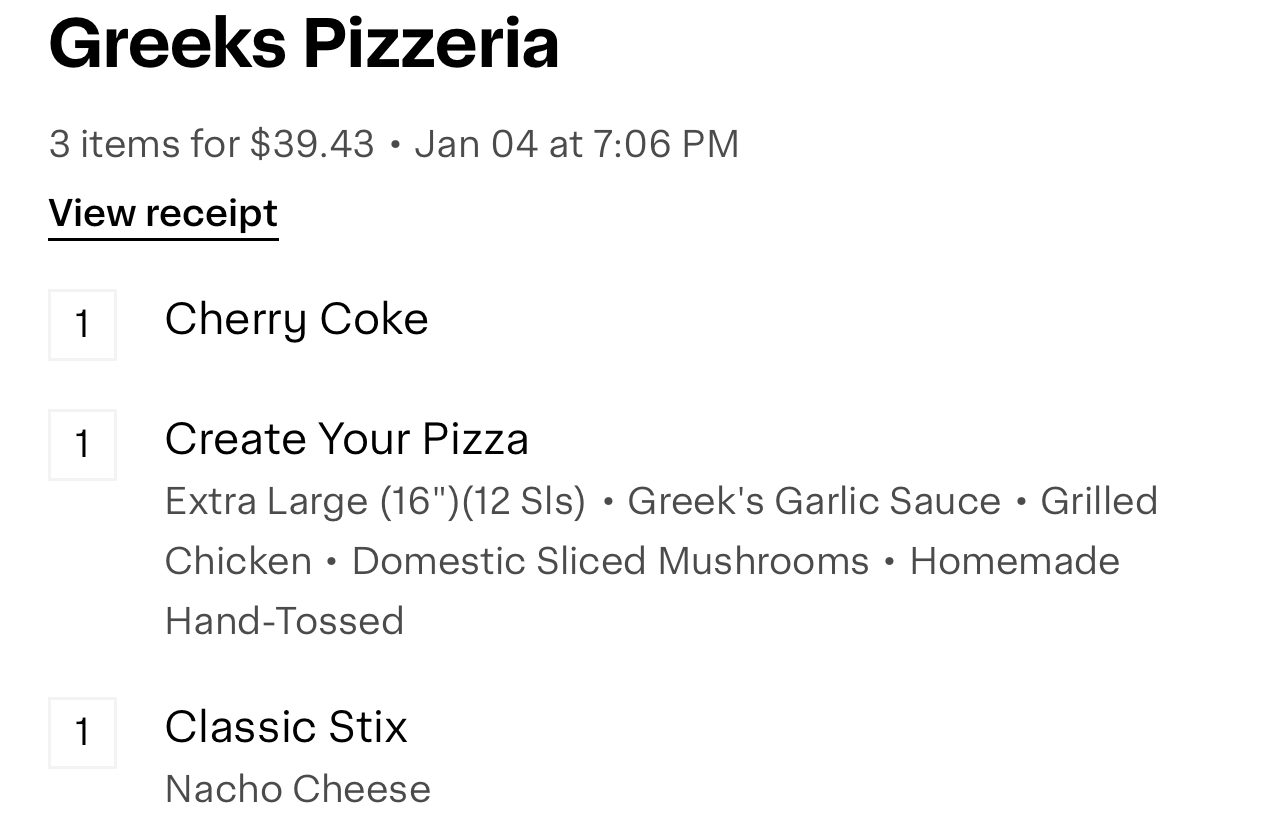
Task: Click the Extra Large (16")(12 Sls) size text
Action: pyautogui.click(x=375, y=501)
